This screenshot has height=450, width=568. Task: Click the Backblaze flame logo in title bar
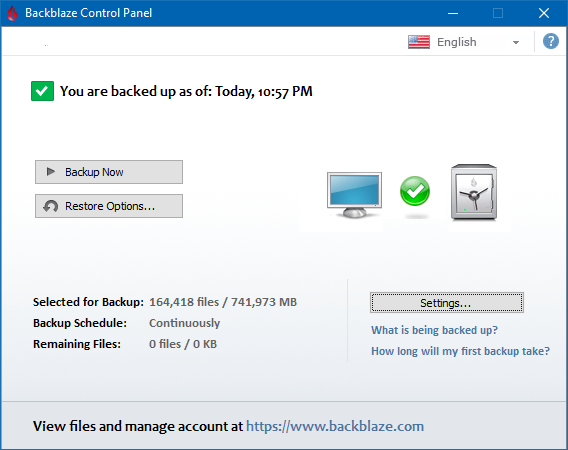point(13,13)
